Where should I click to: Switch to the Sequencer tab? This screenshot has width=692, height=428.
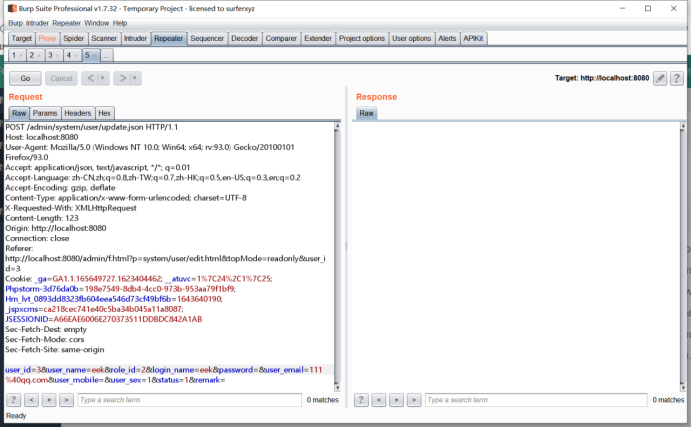click(207, 38)
